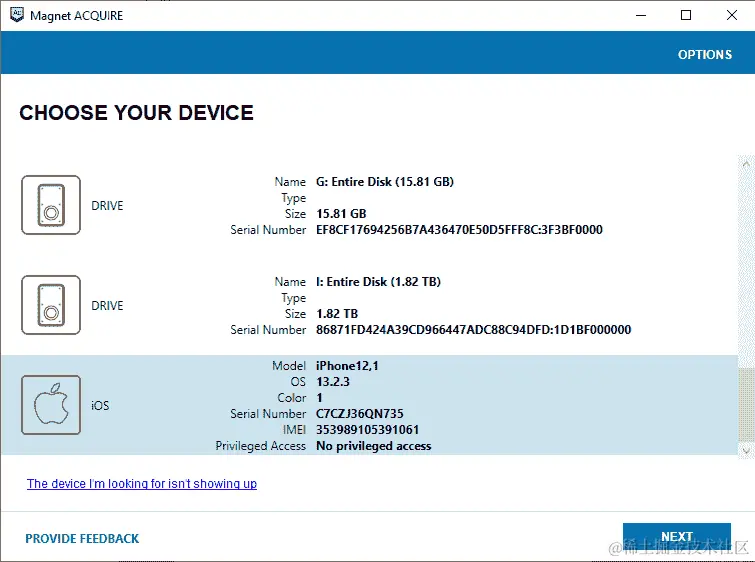Close the Magnet ACQUIRE window
Image resolution: width=755 pixels, height=562 pixels.
(x=731, y=15)
